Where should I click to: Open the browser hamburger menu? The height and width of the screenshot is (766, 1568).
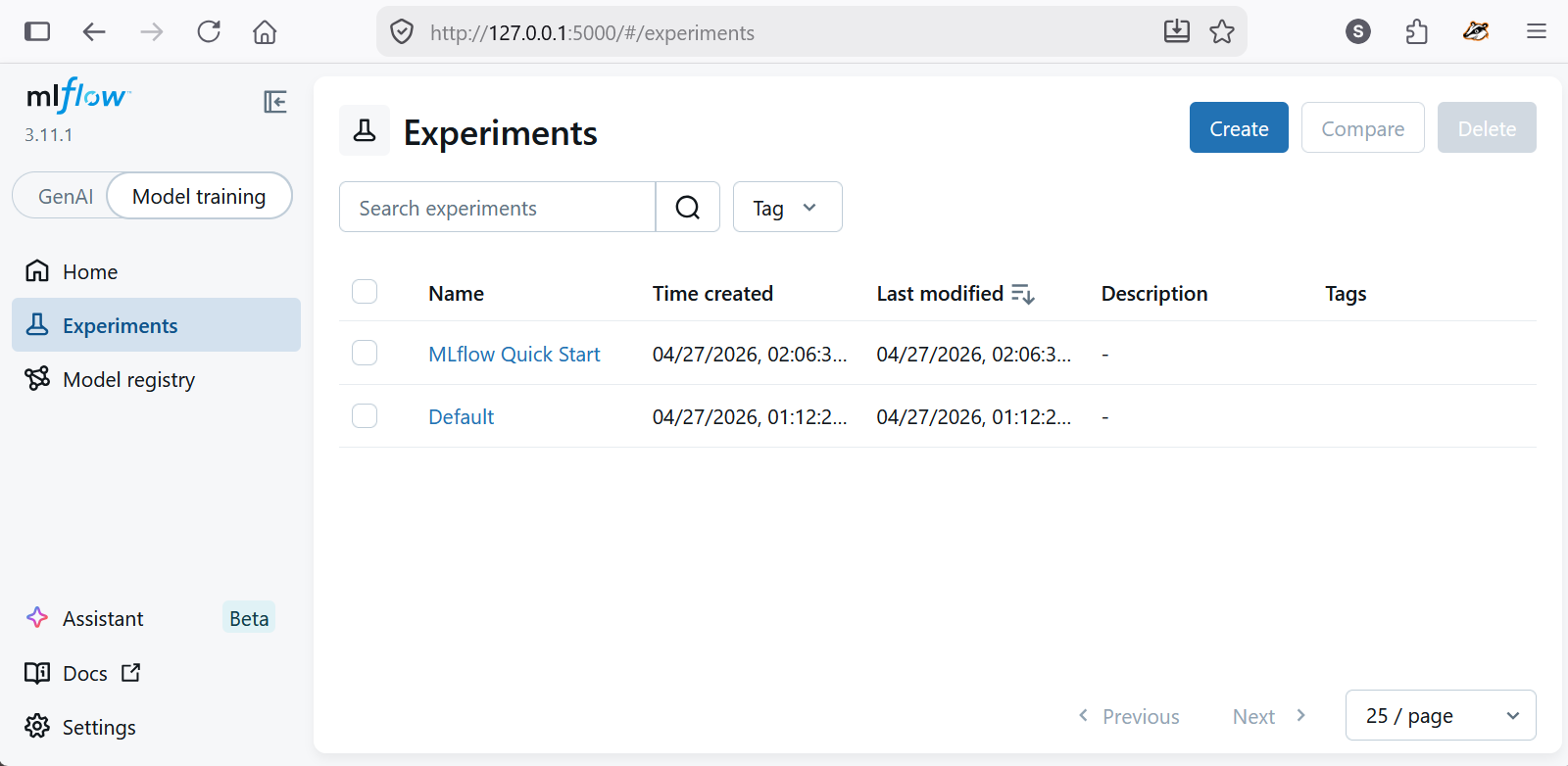(1537, 31)
